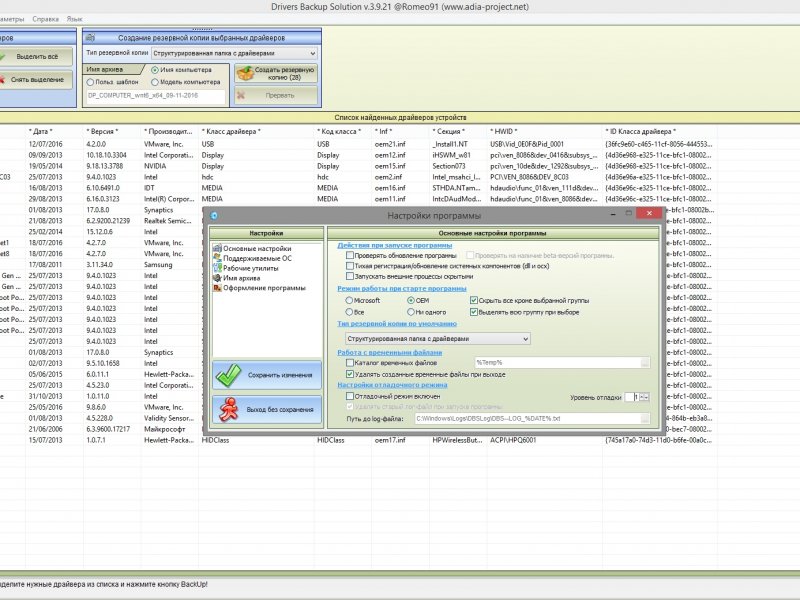
Task: Select Имя архива in the settings list
Action: [241, 278]
